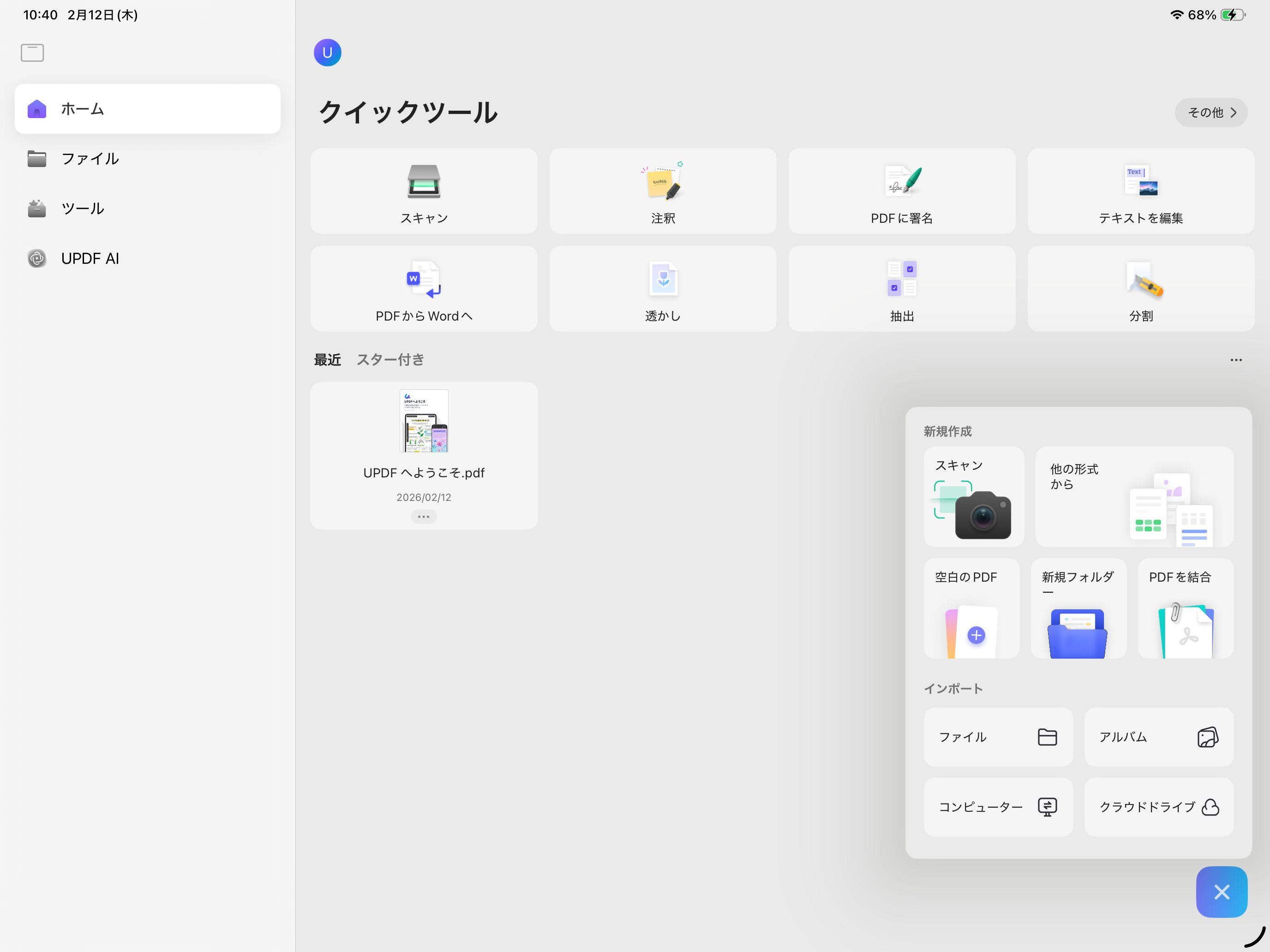Open recent list options ellipsis menu
Viewport: 1270px width, 952px height.
pos(1235,360)
